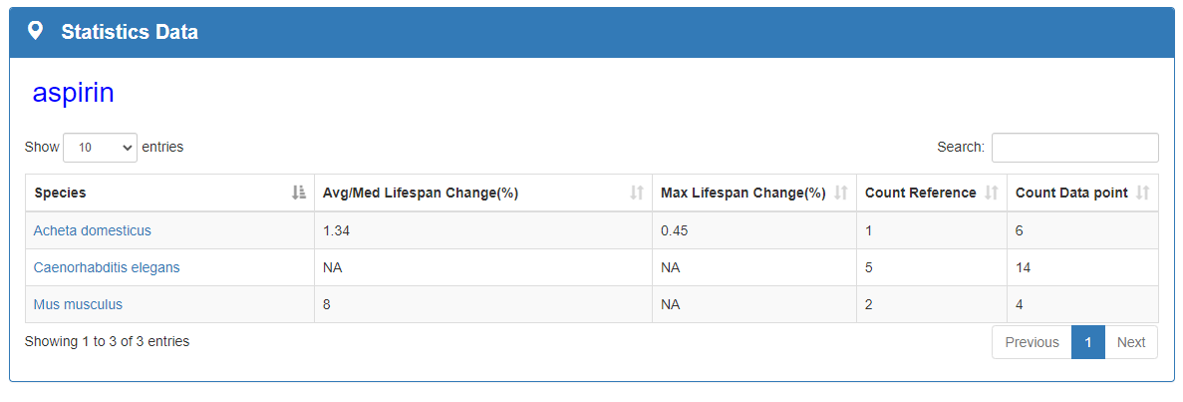Click the Count Reference sort icon
Screen dimensions: 1183x402
[x=992, y=193]
